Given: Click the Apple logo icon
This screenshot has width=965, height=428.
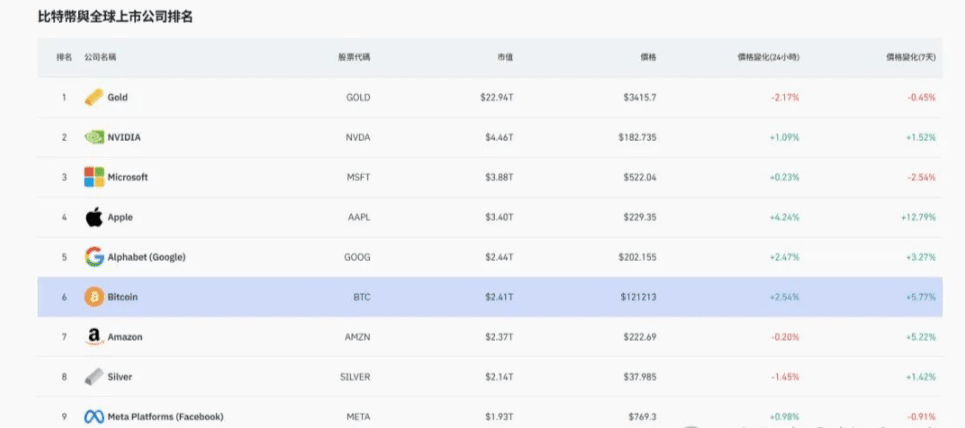Looking at the screenshot, I should tap(94, 217).
